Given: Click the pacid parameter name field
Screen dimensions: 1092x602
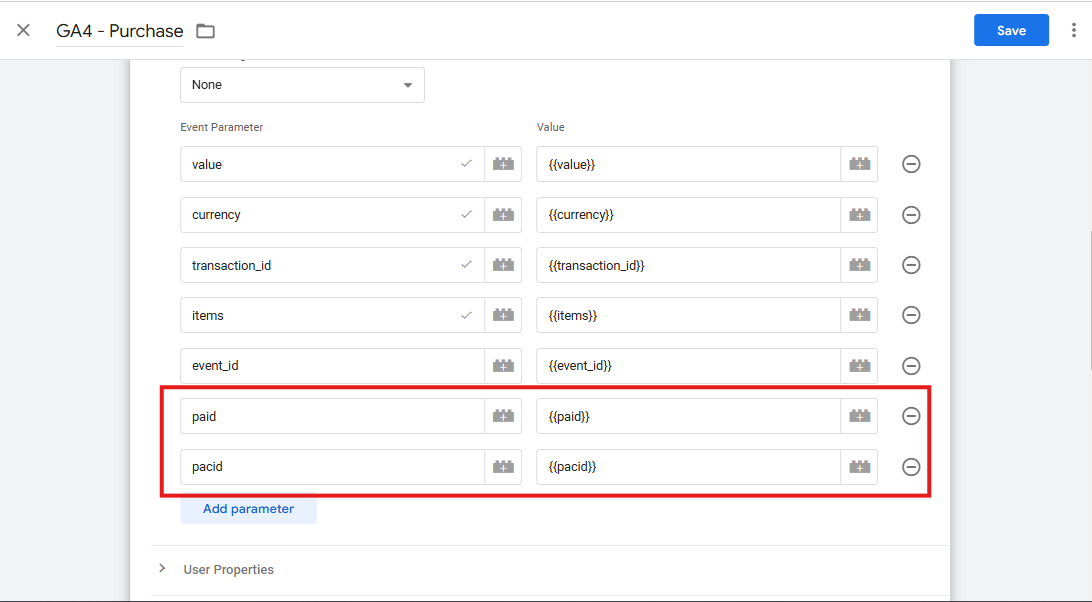Looking at the screenshot, I should pos(332,467).
